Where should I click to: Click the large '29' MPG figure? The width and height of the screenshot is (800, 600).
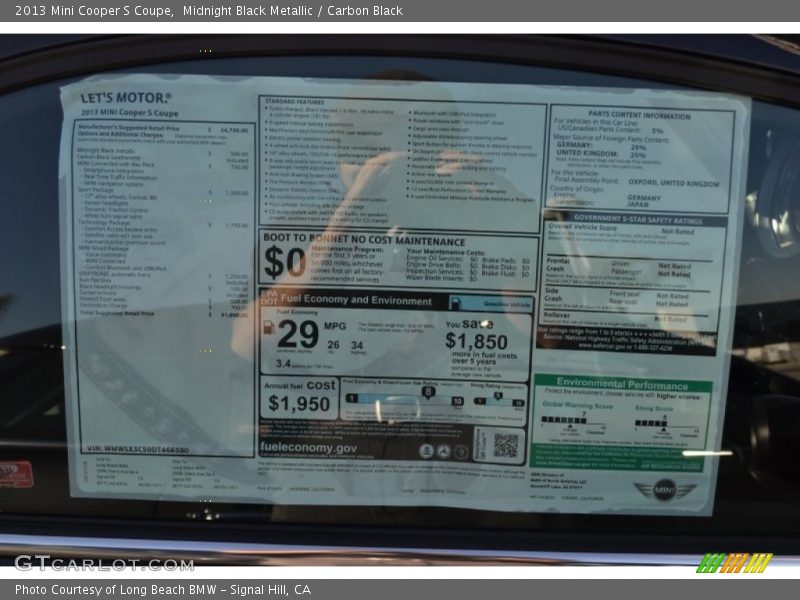click(298, 335)
